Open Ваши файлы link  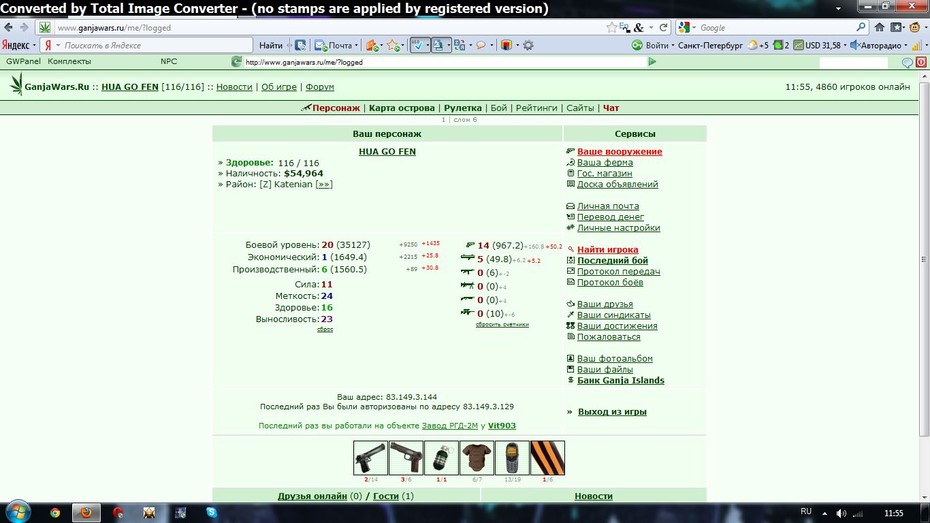point(605,369)
